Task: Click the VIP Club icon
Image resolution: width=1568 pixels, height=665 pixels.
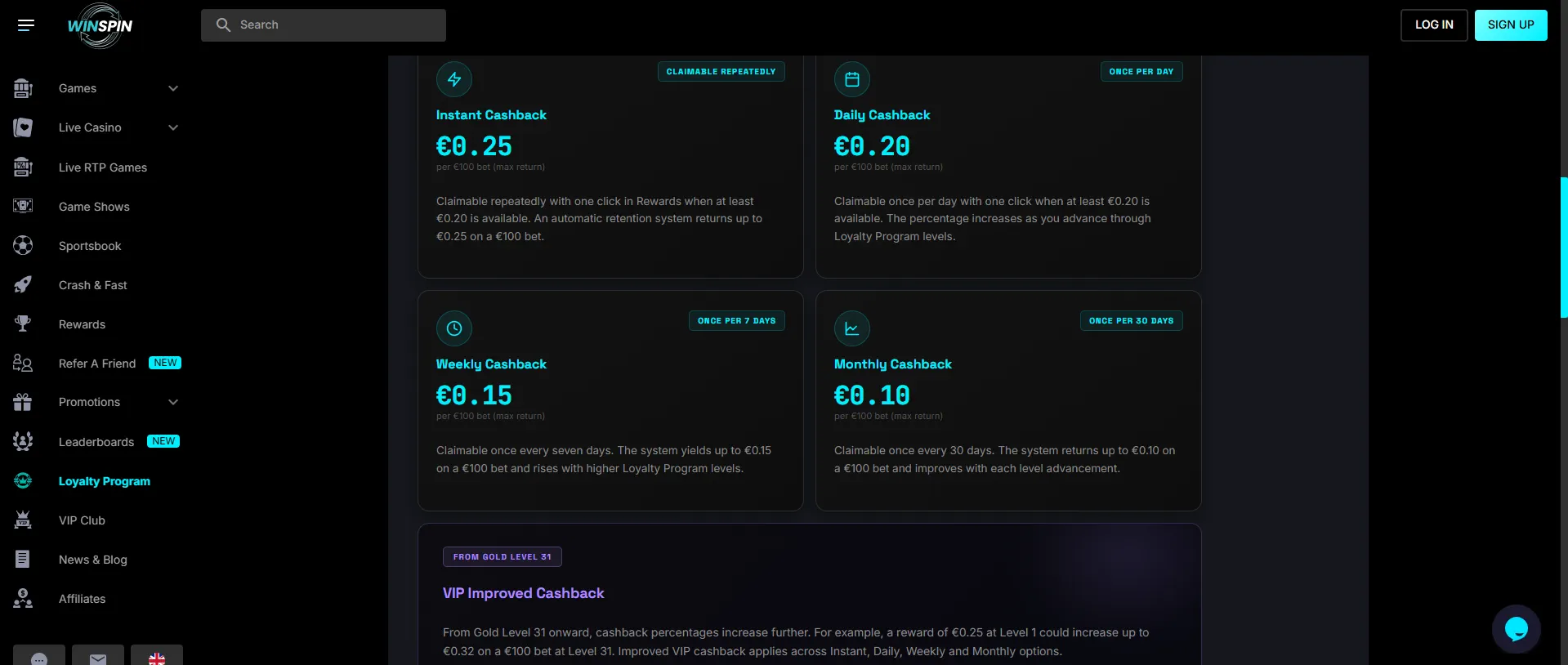Action: tap(23, 520)
